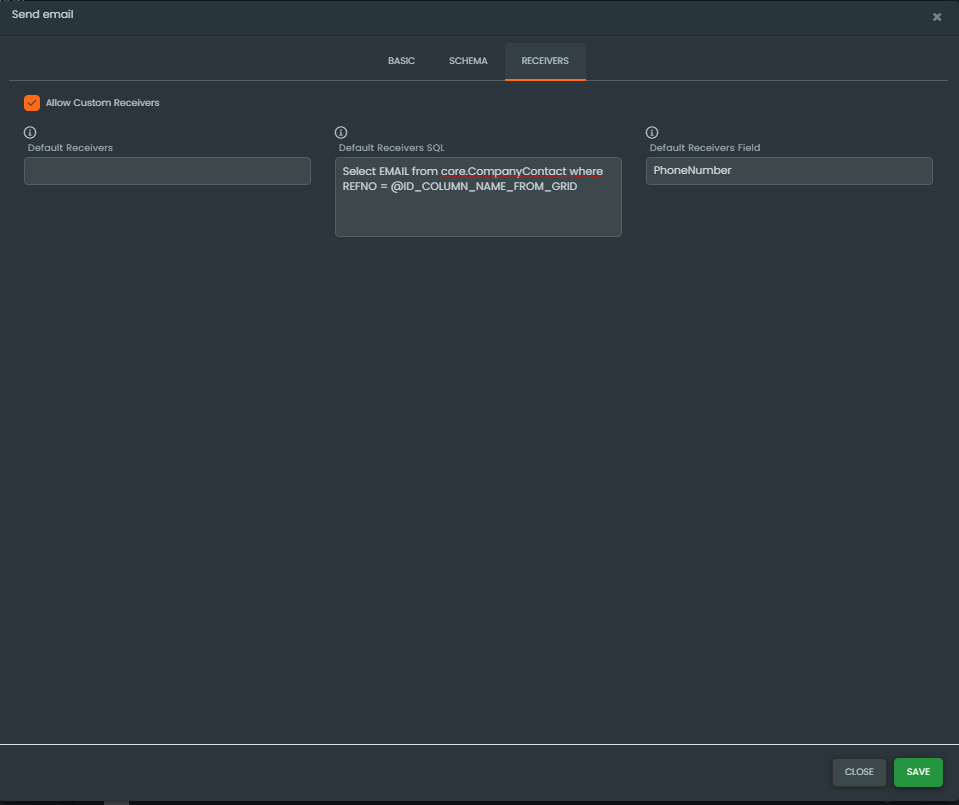The height and width of the screenshot is (805, 959).
Task: Click the CLOSE button
Action: point(859,772)
